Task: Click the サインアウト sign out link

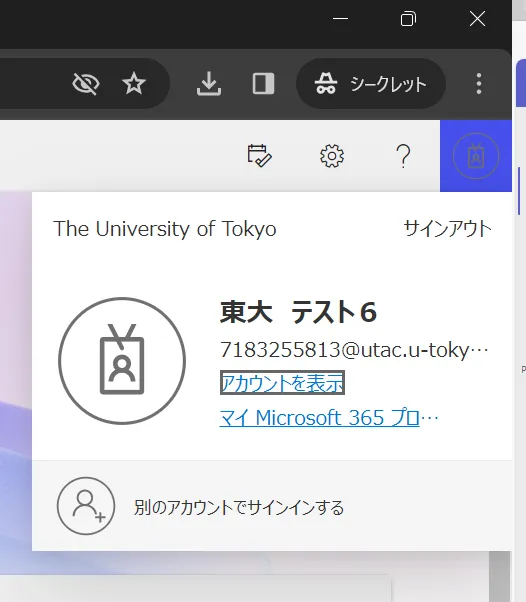Action: click(x=448, y=229)
